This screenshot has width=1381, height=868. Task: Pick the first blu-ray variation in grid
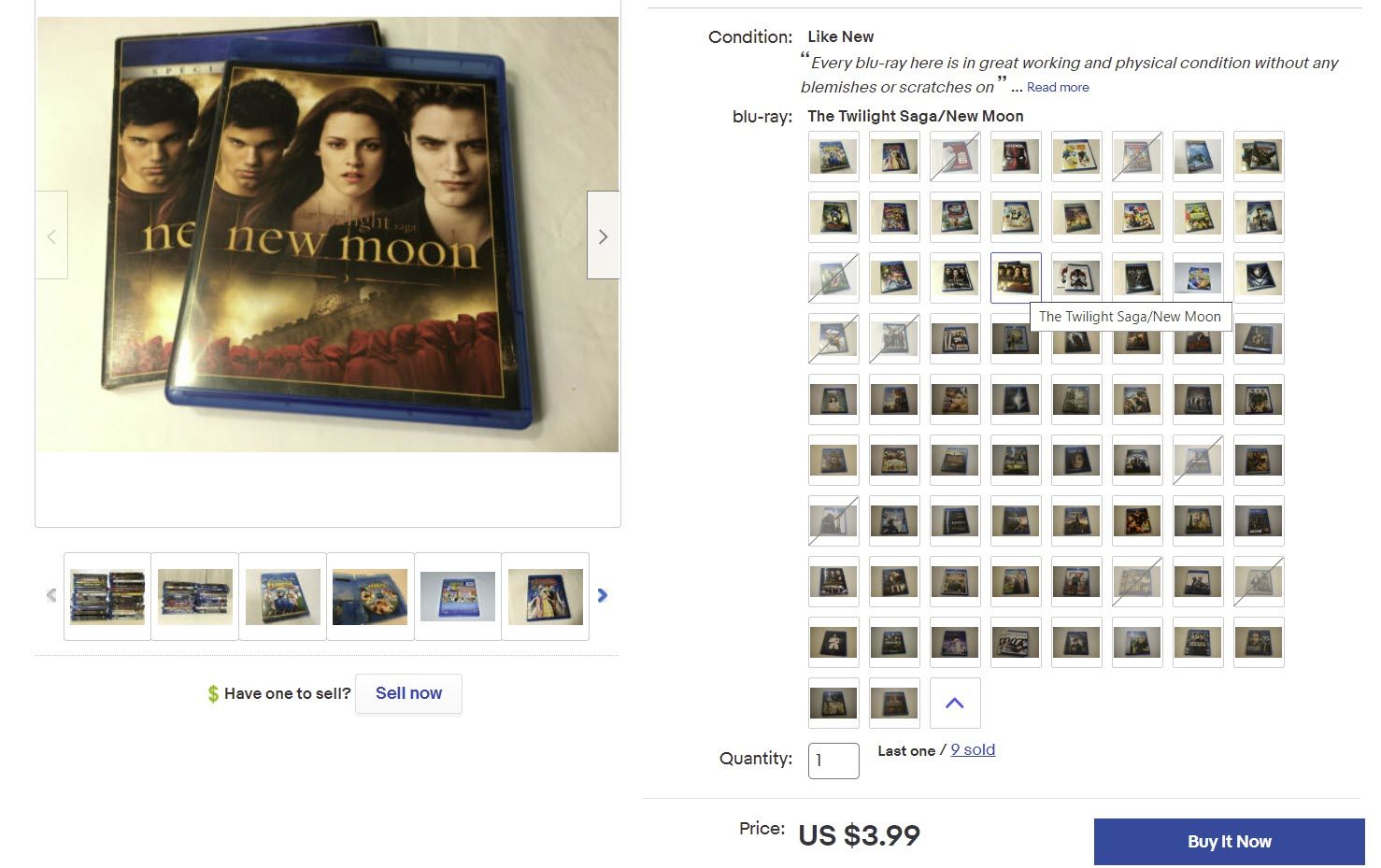coord(833,156)
